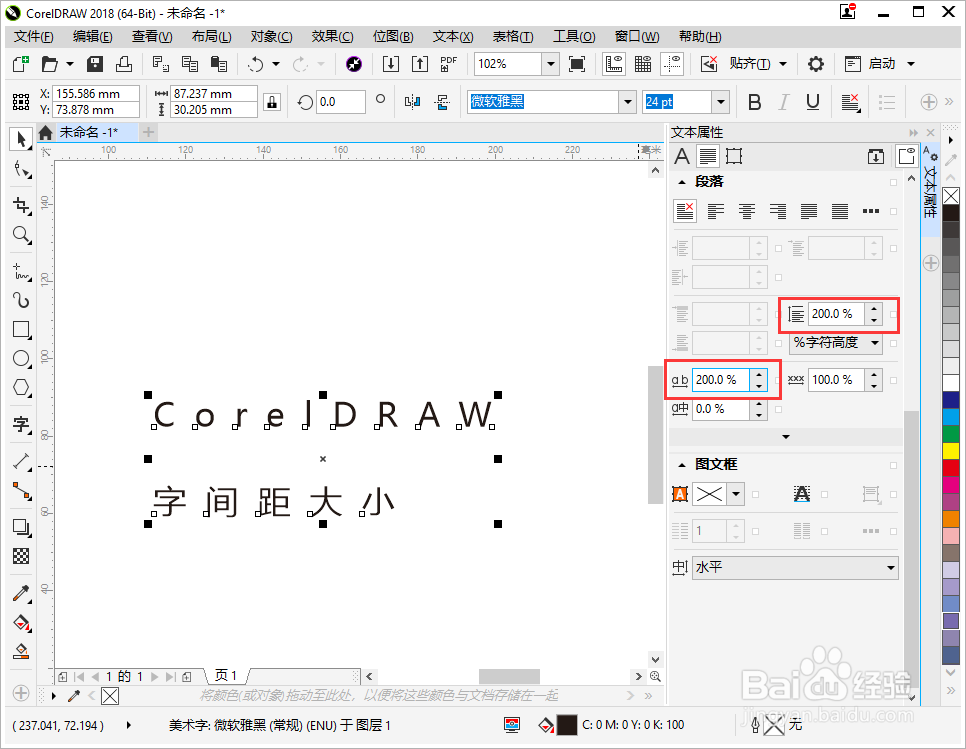Click the Import icon

[391, 63]
